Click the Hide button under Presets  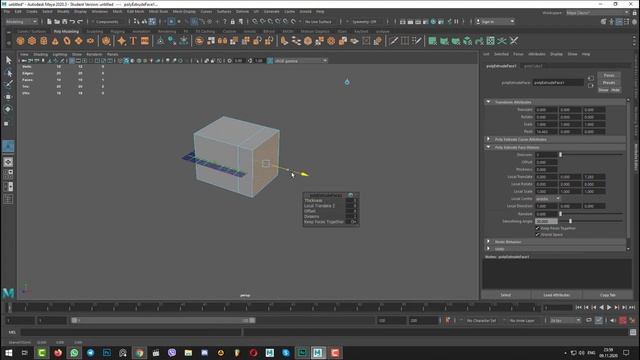point(615,90)
